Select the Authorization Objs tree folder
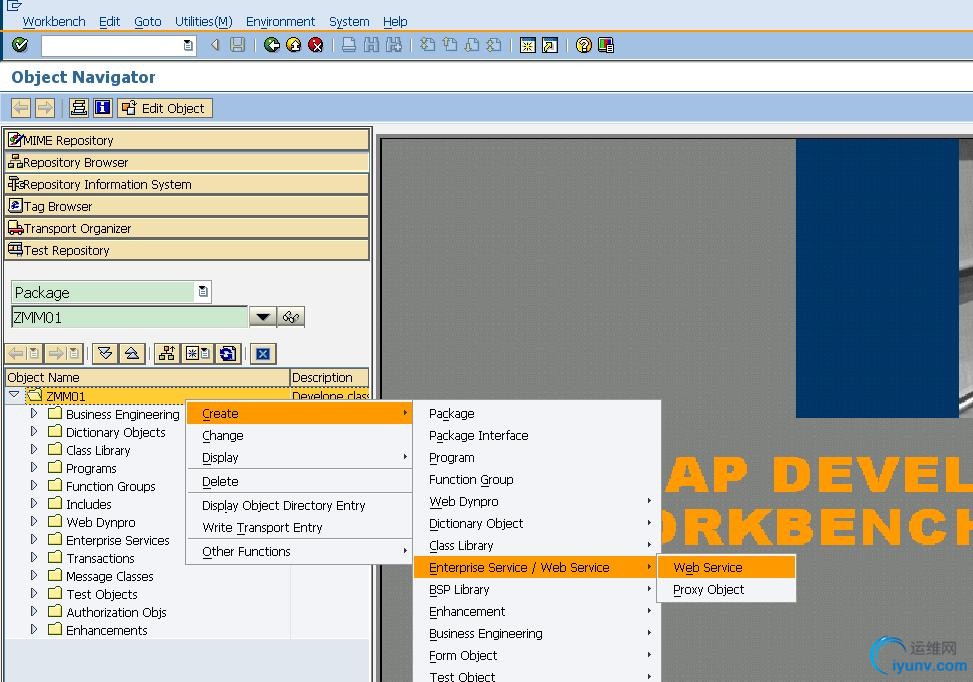This screenshot has height=682, width=973. [x=116, y=612]
